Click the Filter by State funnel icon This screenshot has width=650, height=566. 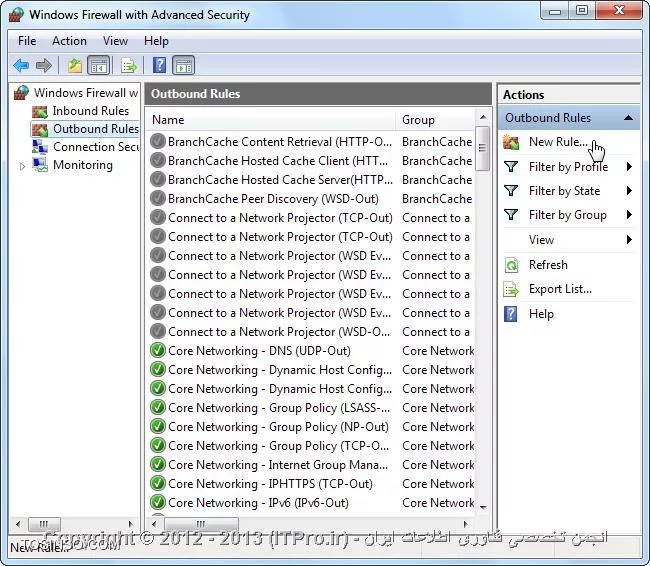coord(511,191)
